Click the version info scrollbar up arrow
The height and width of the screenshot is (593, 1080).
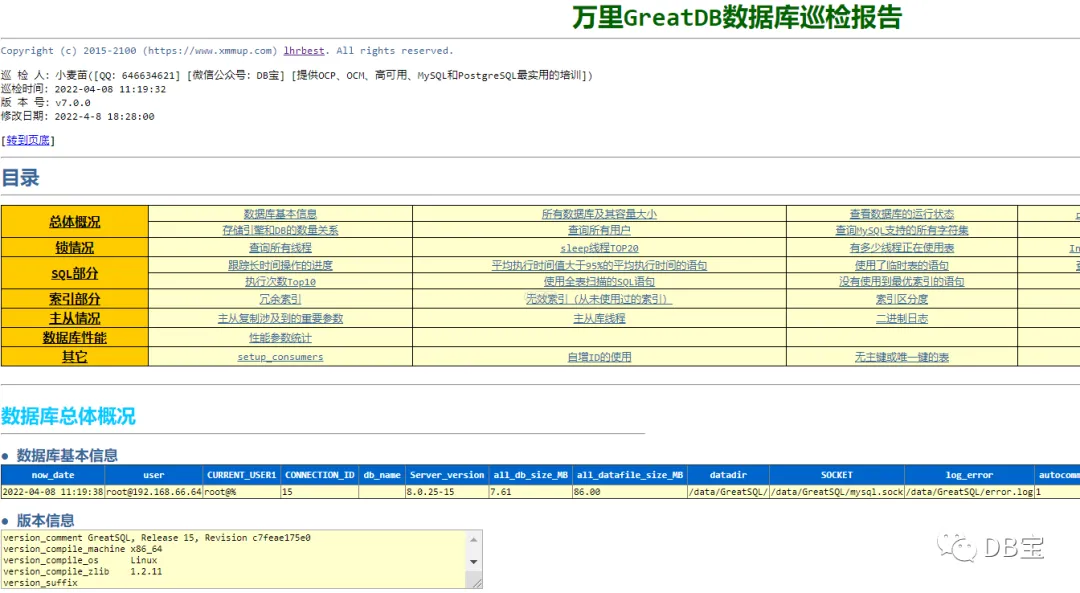click(x=474, y=539)
